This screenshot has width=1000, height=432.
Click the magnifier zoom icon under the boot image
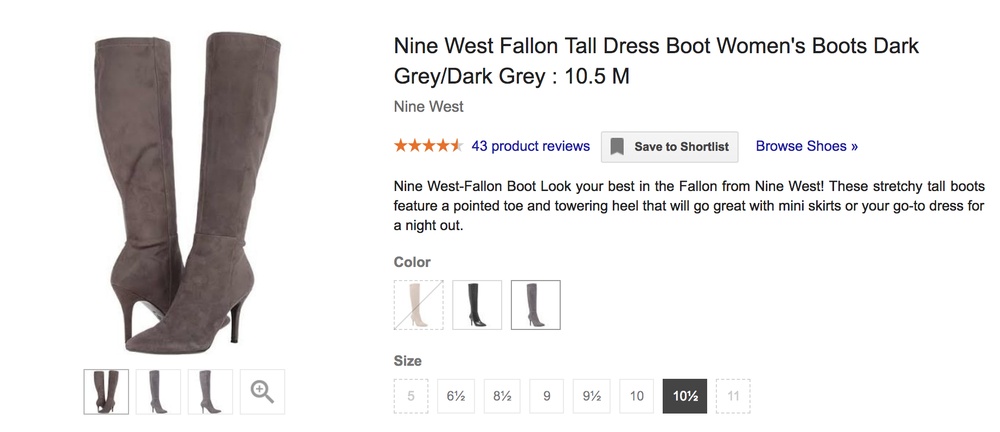tap(262, 391)
